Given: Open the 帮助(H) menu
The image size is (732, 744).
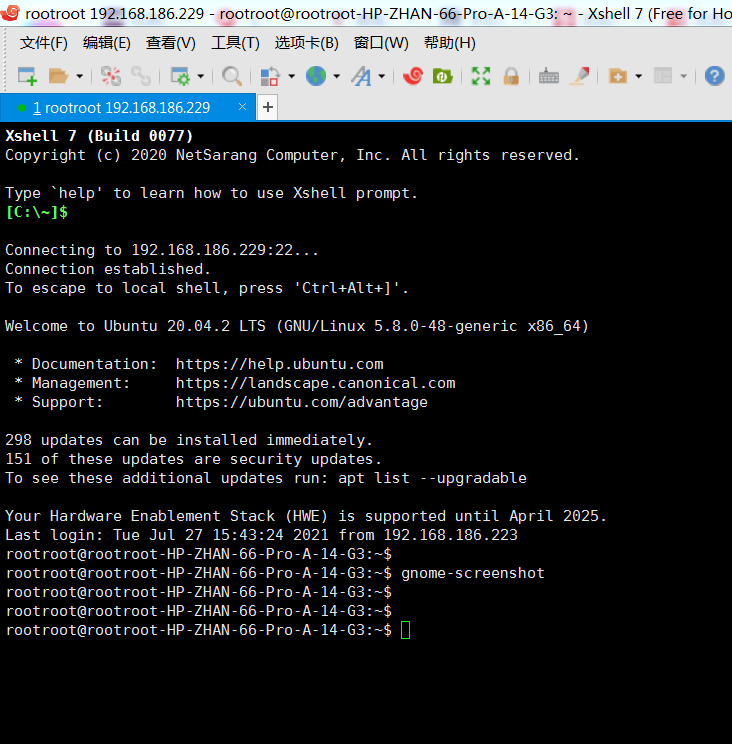Looking at the screenshot, I should [450, 43].
